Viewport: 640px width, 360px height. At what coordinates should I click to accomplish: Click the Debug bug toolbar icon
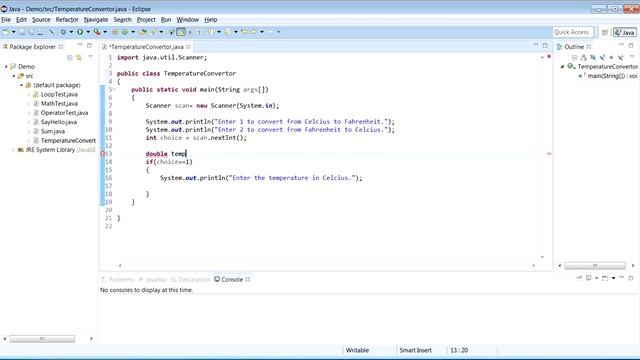coord(63,32)
